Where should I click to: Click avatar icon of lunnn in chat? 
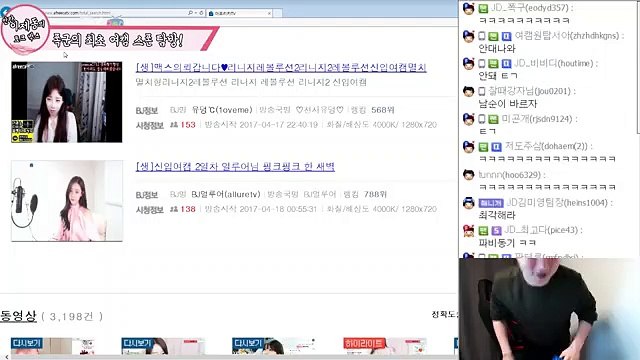[469, 175]
